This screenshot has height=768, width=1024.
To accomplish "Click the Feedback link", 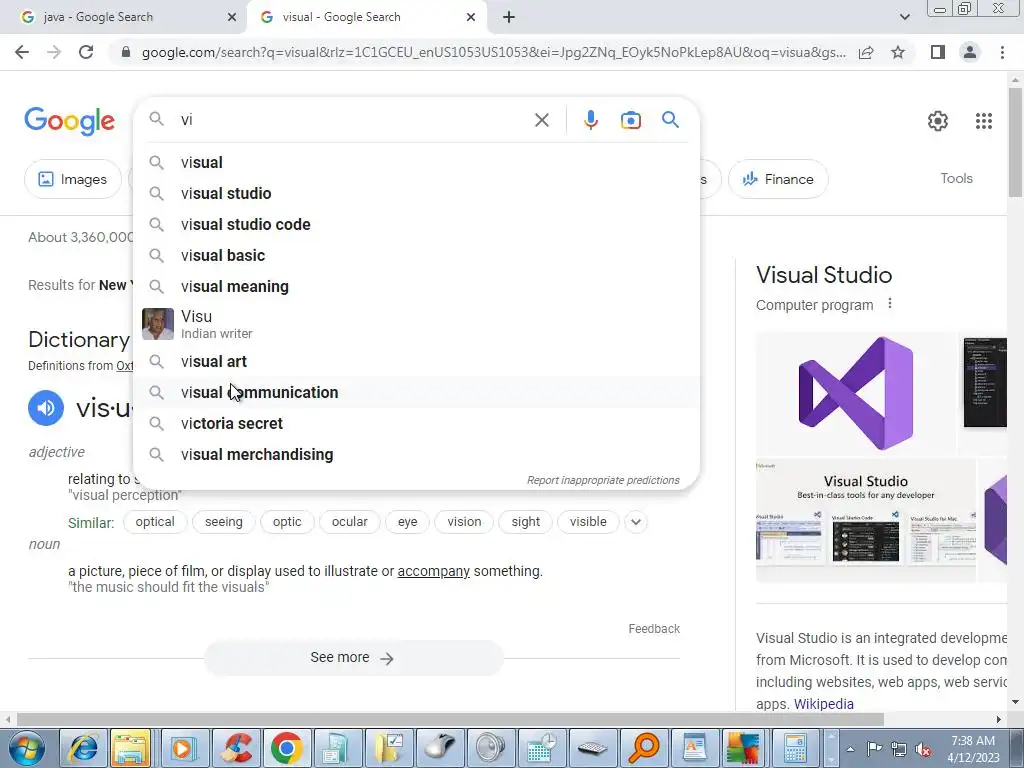I will 654,628.
